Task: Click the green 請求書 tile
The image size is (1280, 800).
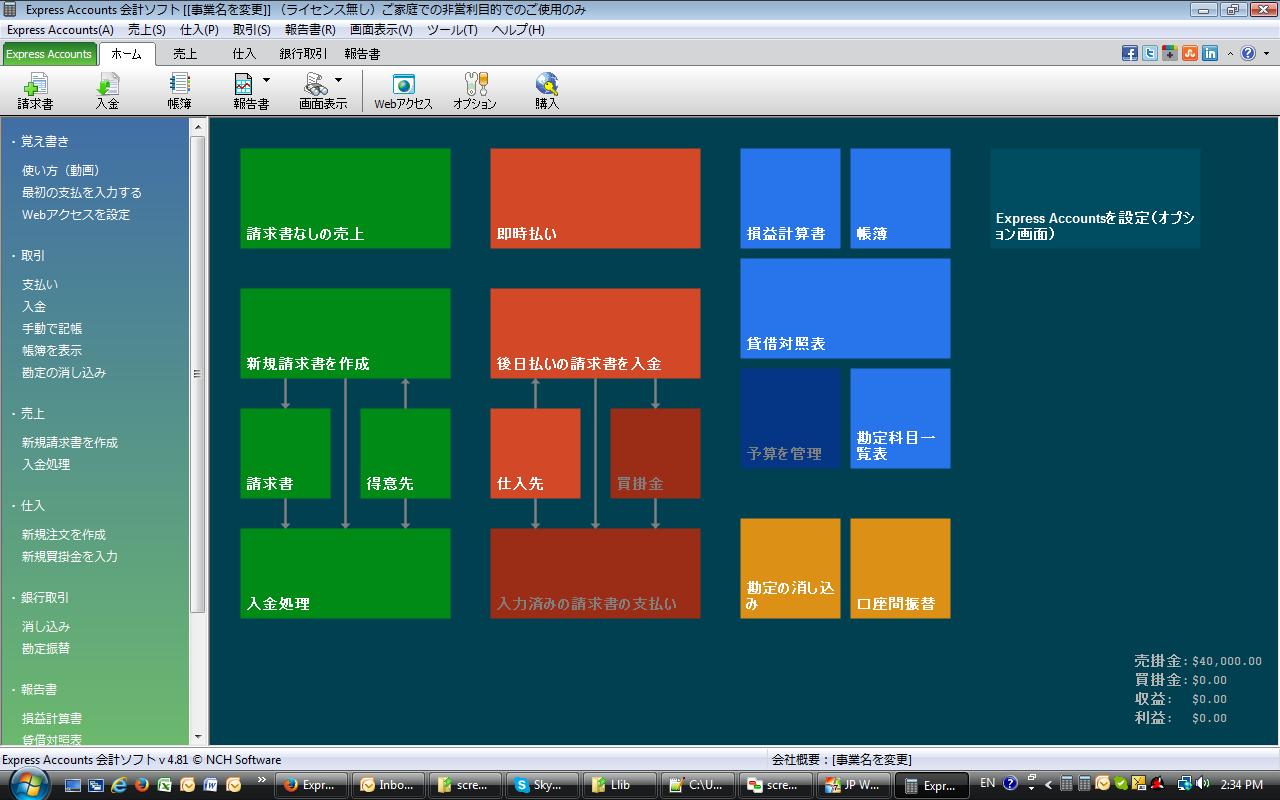Action: point(285,453)
